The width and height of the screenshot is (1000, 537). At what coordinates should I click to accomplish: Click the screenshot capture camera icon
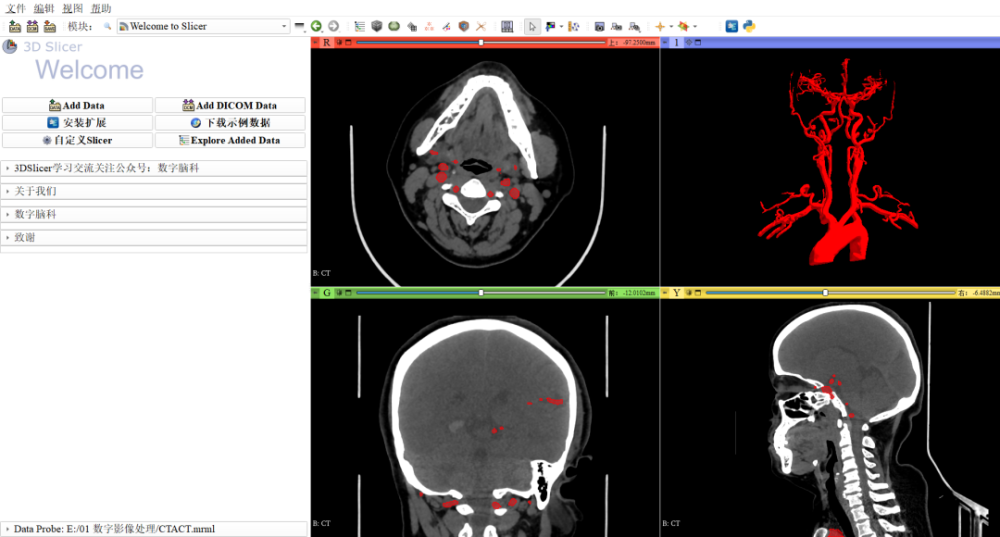[x=600, y=26]
